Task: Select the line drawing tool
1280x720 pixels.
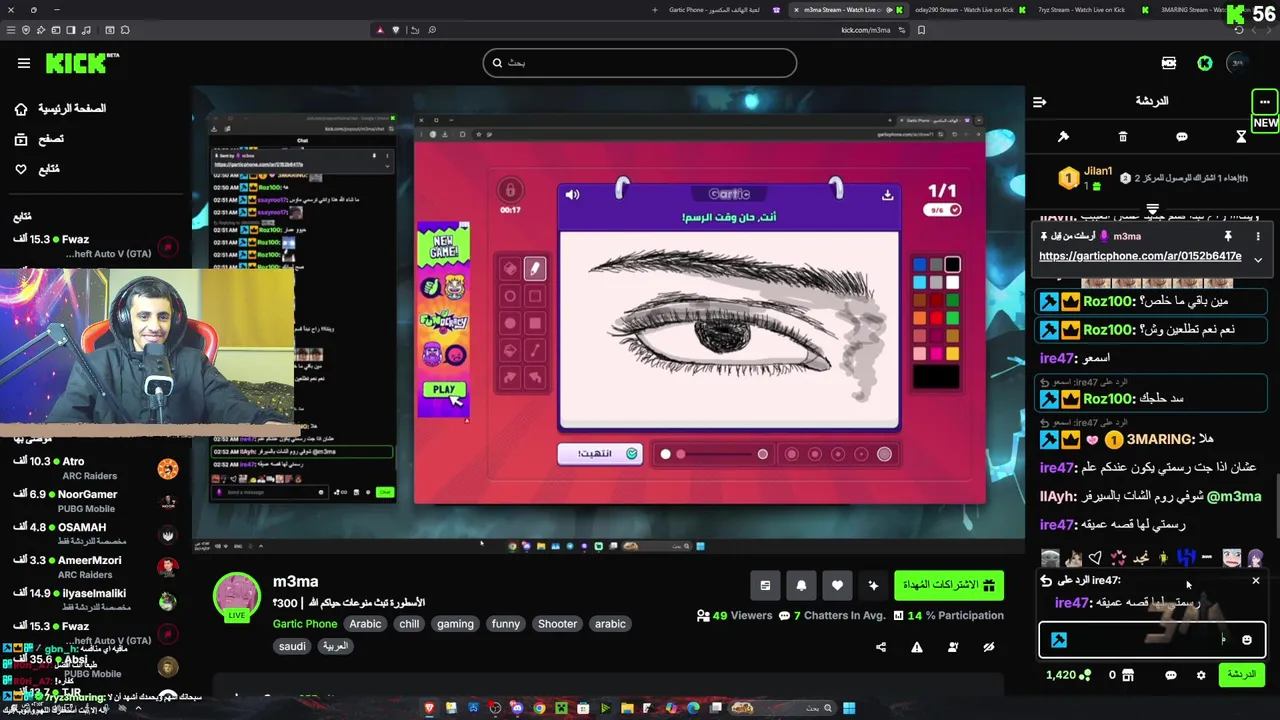Action: (x=535, y=350)
